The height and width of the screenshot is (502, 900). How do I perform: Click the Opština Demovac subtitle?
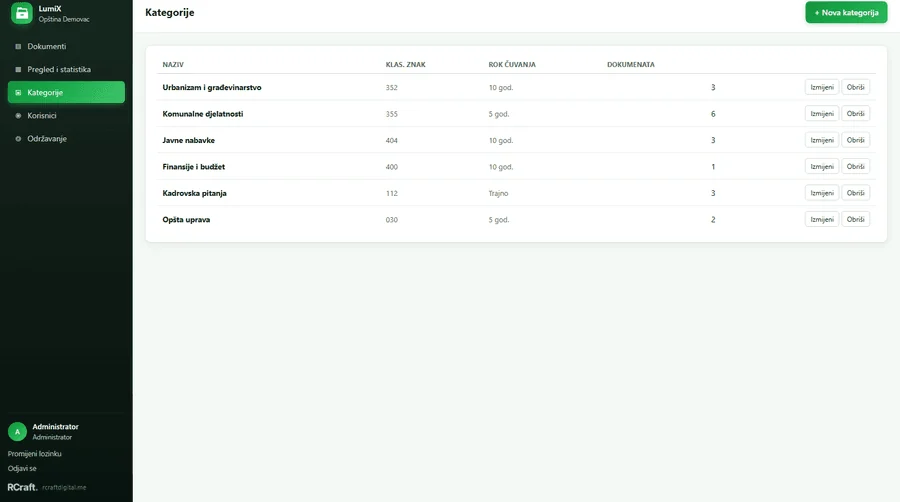[64, 20]
